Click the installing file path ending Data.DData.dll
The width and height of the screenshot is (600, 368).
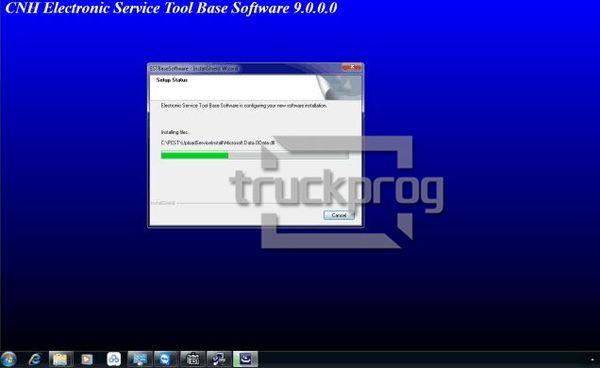point(218,142)
